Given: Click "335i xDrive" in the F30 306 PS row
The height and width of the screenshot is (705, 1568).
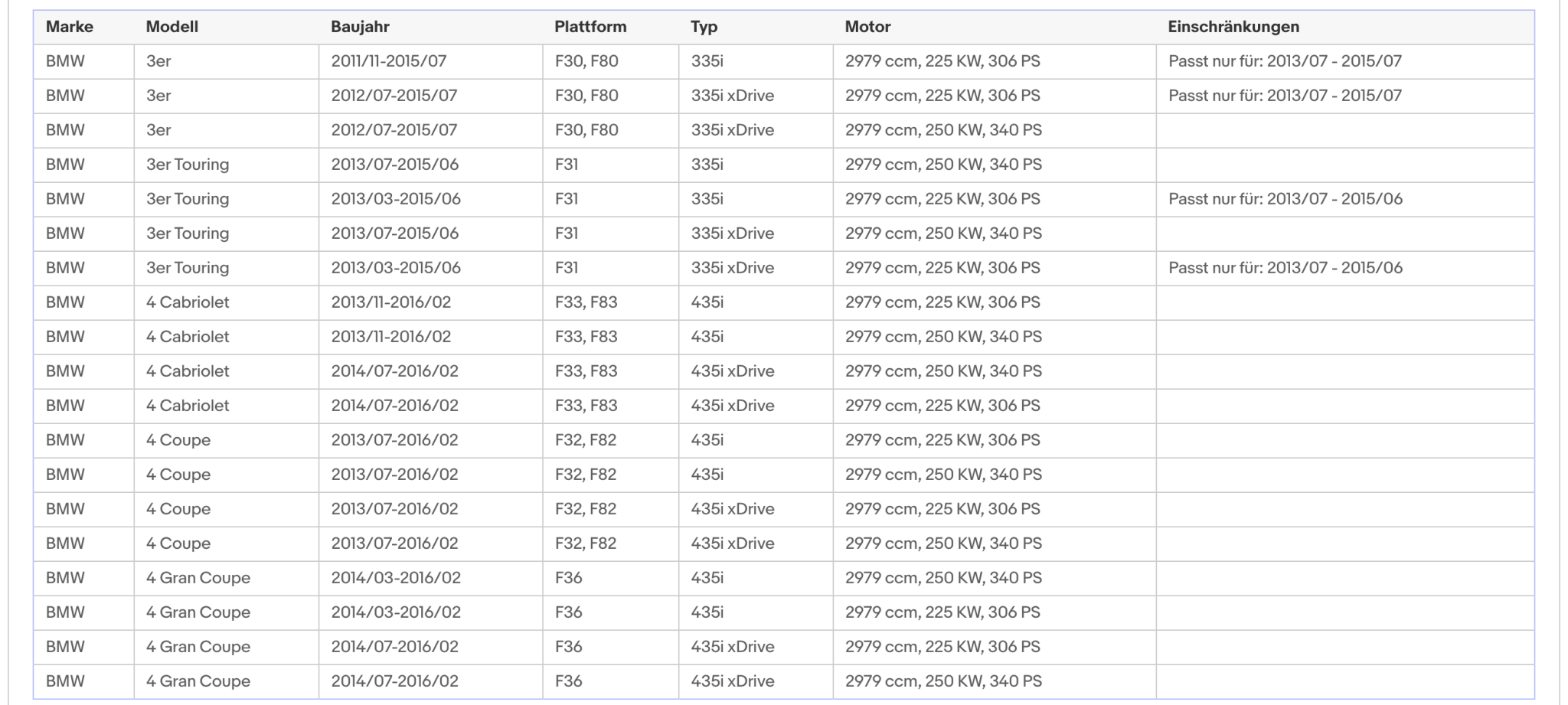Looking at the screenshot, I should coord(733,96).
